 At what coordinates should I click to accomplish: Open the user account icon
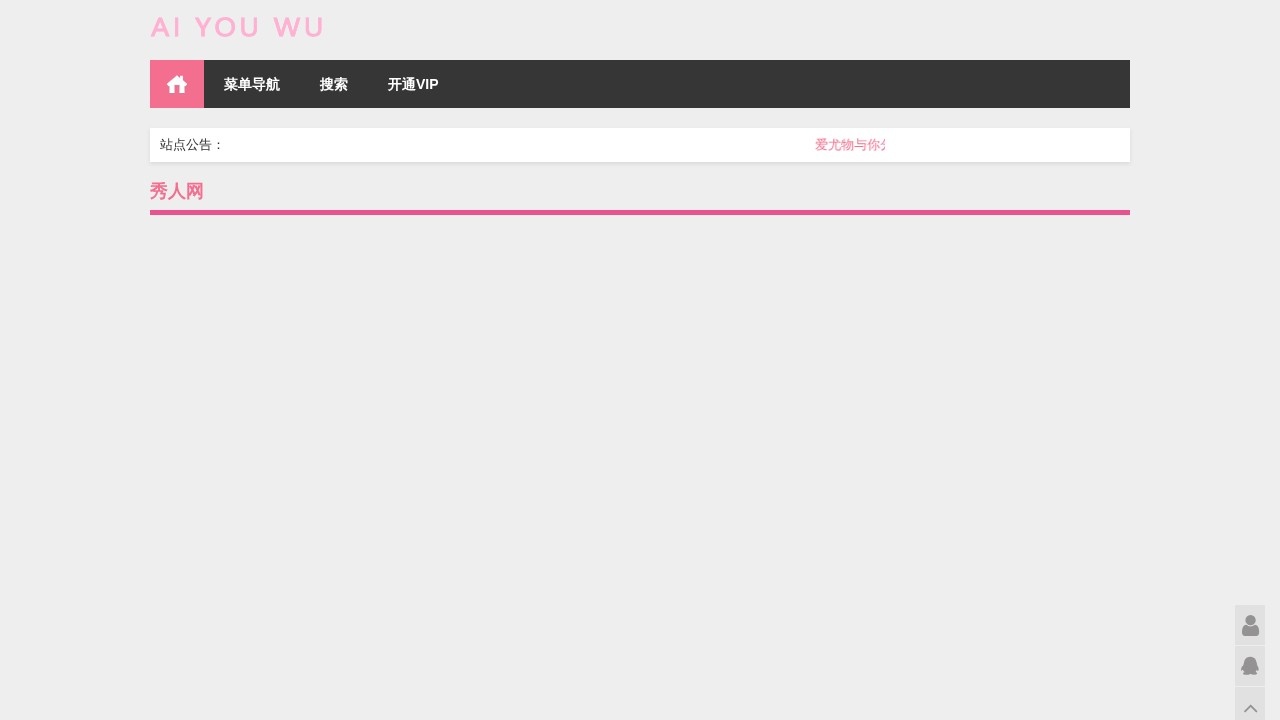click(1250, 625)
